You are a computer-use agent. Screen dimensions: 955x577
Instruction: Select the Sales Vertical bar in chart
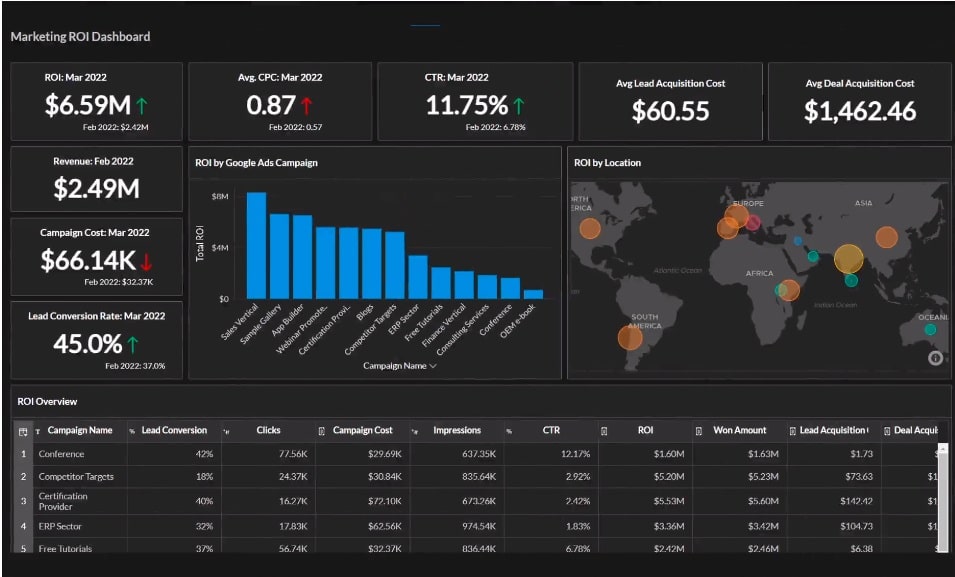pos(256,245)
